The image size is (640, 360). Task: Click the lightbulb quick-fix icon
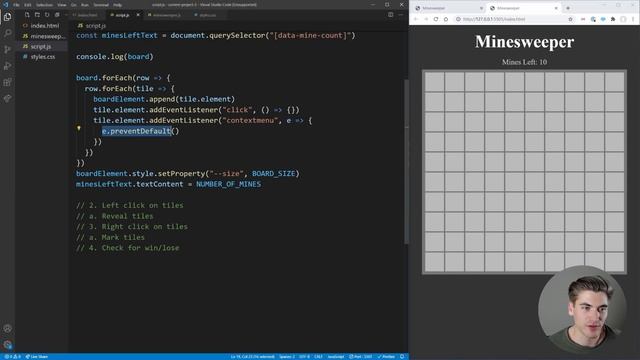79,128
